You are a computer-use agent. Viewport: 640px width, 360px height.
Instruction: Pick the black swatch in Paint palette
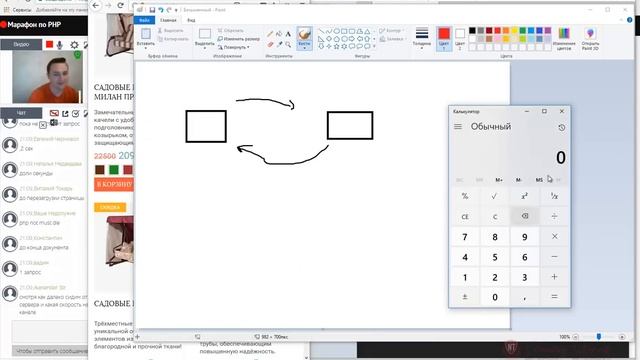pos(472,30)
